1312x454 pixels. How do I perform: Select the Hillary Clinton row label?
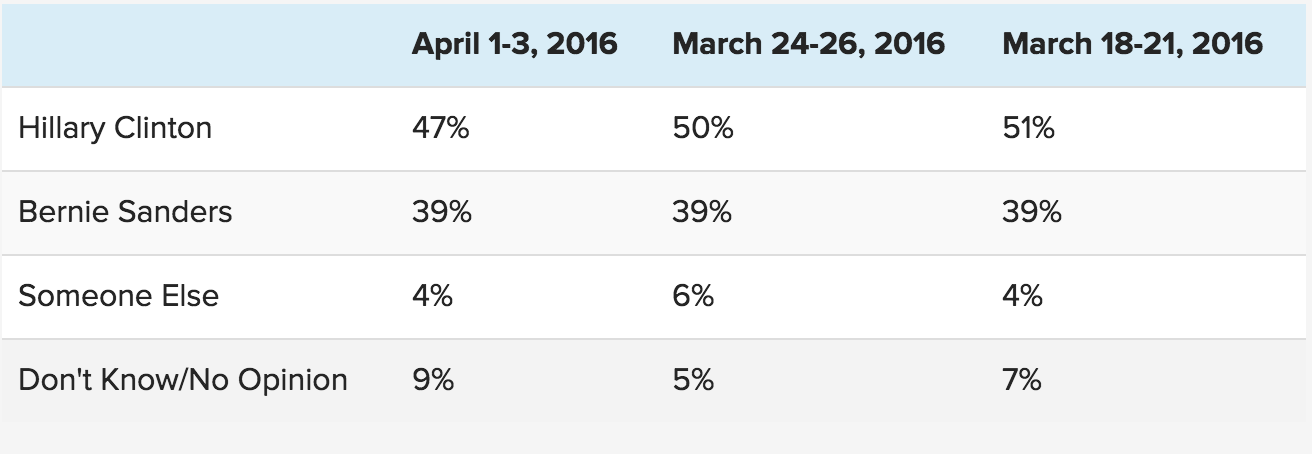tap(115, 129)
